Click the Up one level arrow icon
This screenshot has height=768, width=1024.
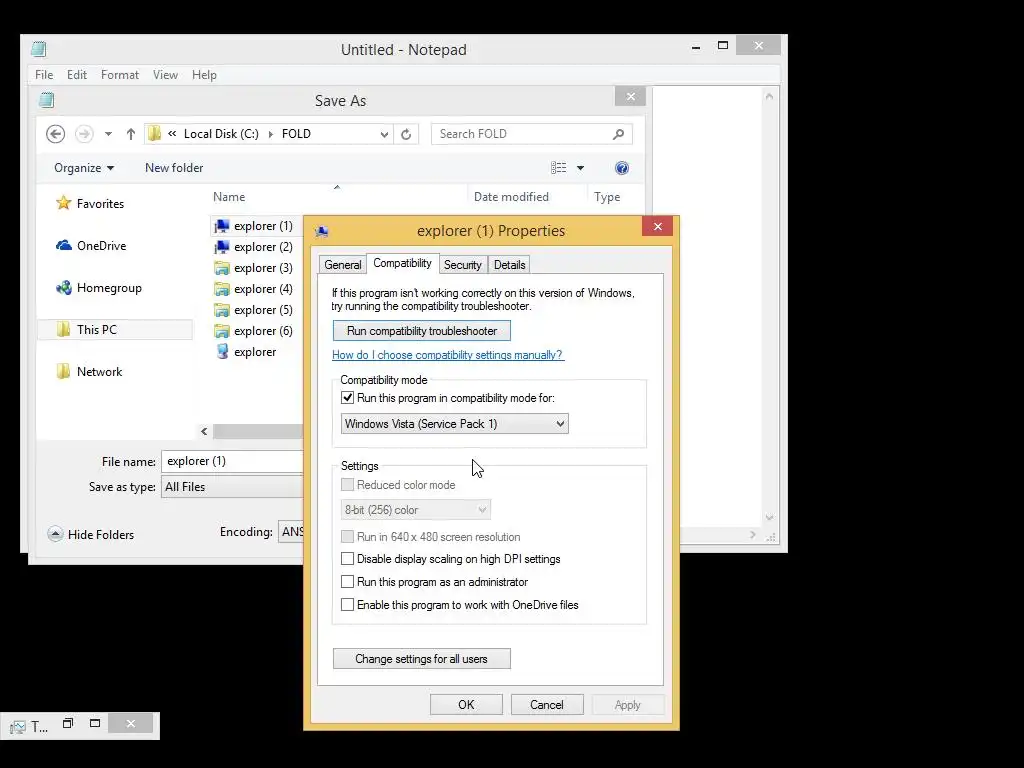point(131,134)
